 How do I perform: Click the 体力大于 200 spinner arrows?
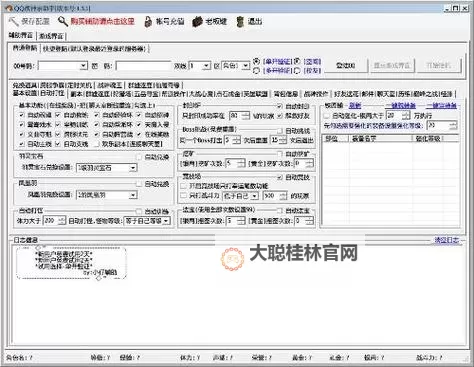pyautogui.click(x=62, y=221)
